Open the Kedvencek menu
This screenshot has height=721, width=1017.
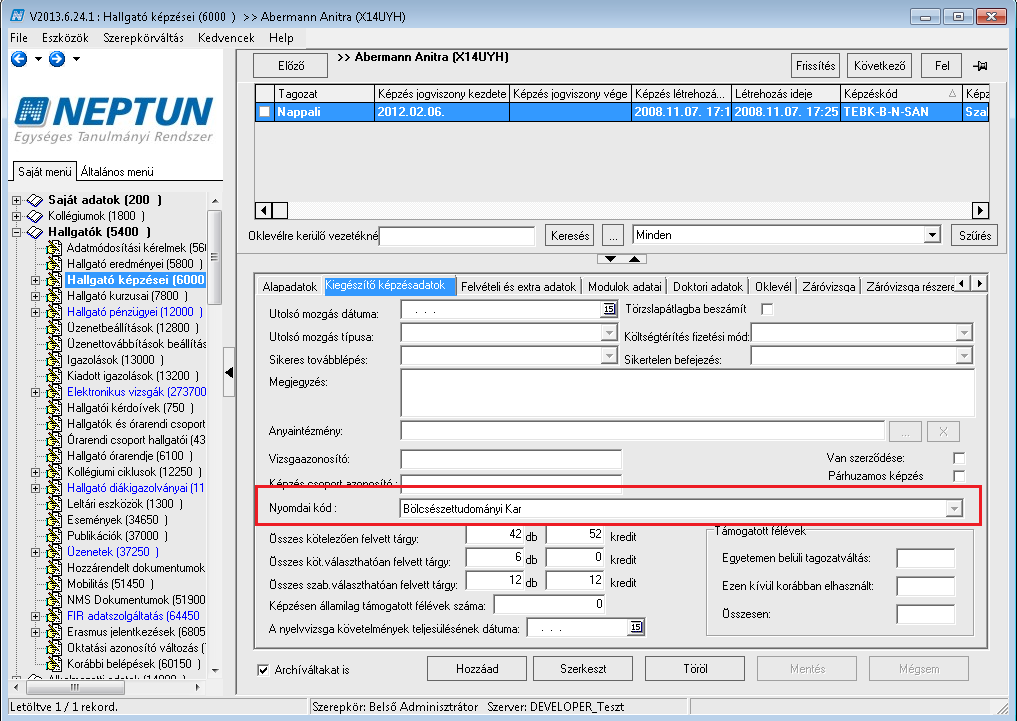(226, 38)
